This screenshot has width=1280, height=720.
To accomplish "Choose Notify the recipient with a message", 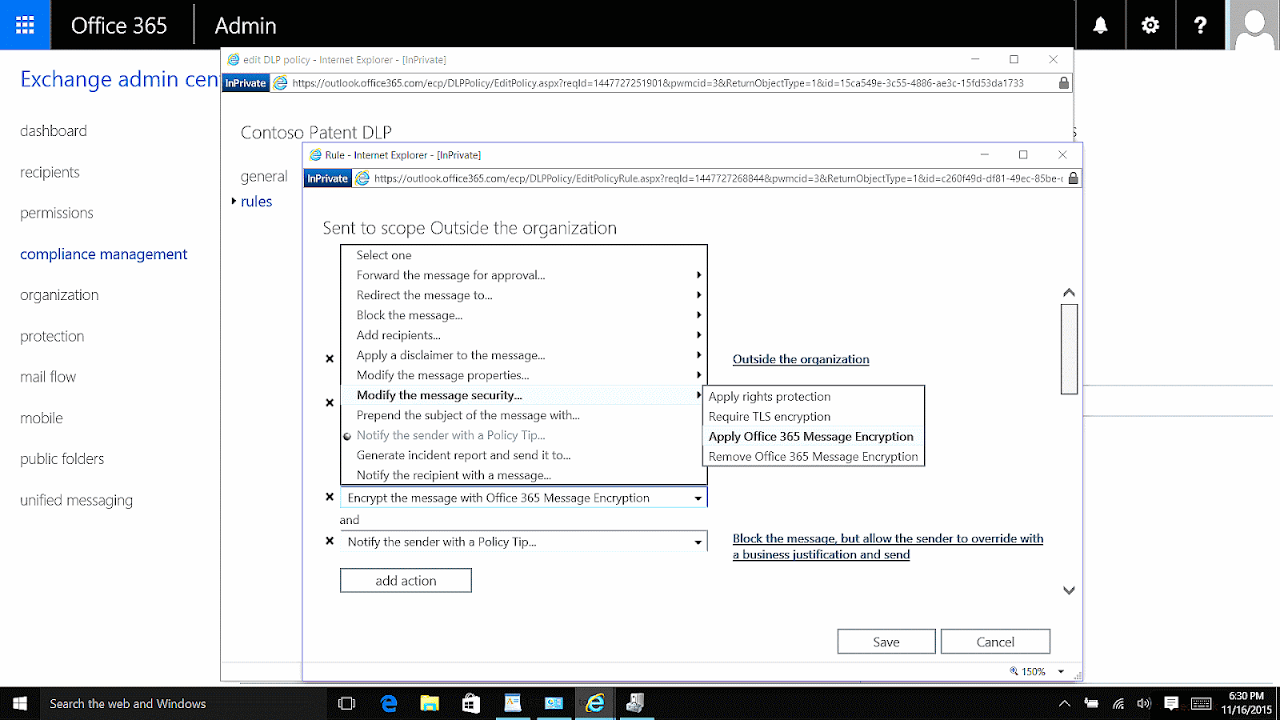I will coord(524,475).
